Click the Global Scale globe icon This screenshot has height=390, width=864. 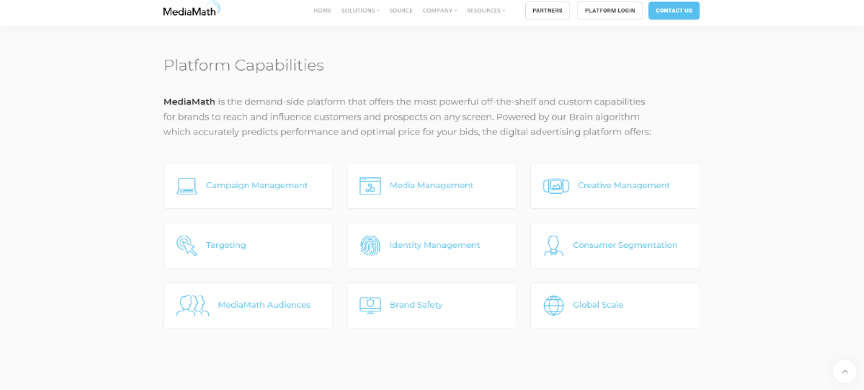pos(553,305)
